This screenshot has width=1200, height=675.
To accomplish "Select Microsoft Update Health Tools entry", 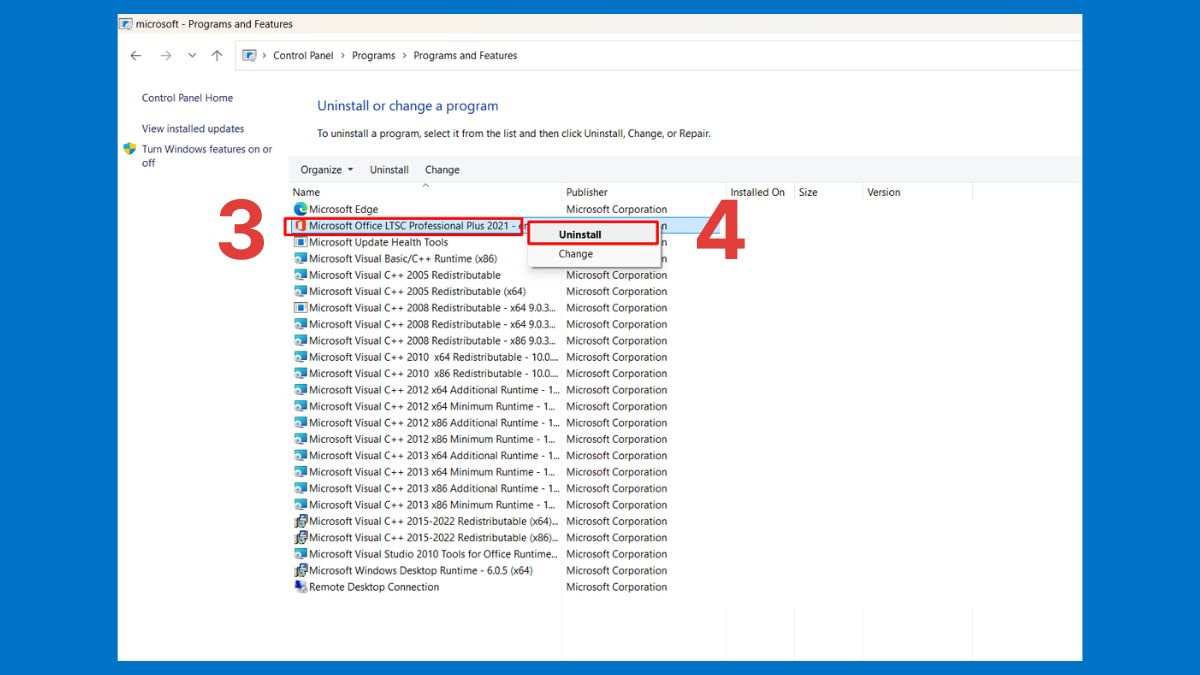I will 378,242.
